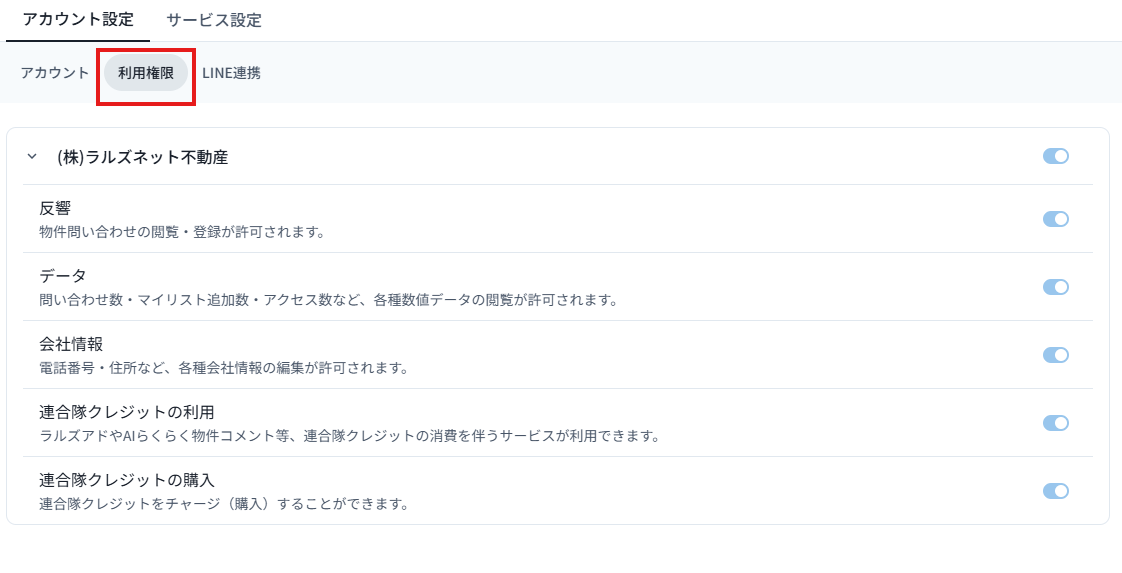Click the 物件問い合わせの閲覧 description text
Screen dimensions: 1122x573
click(182, 232)
